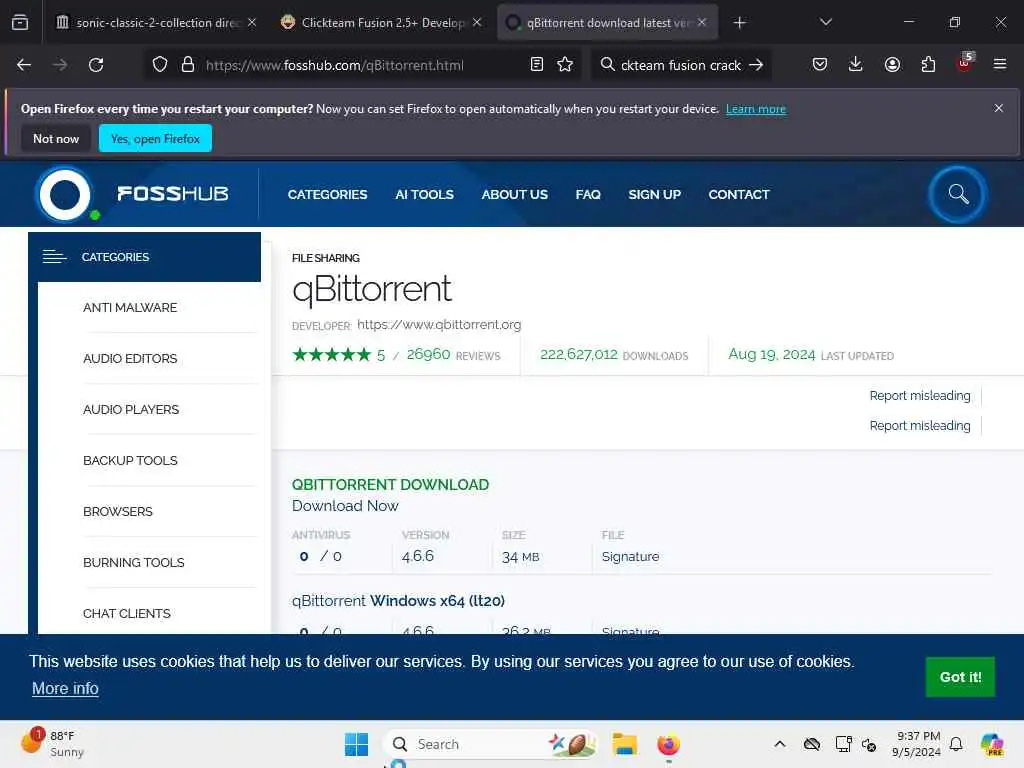Open notifications bell in taskbar
This screenshot has width=1024, height=768.
coord(956,744)
